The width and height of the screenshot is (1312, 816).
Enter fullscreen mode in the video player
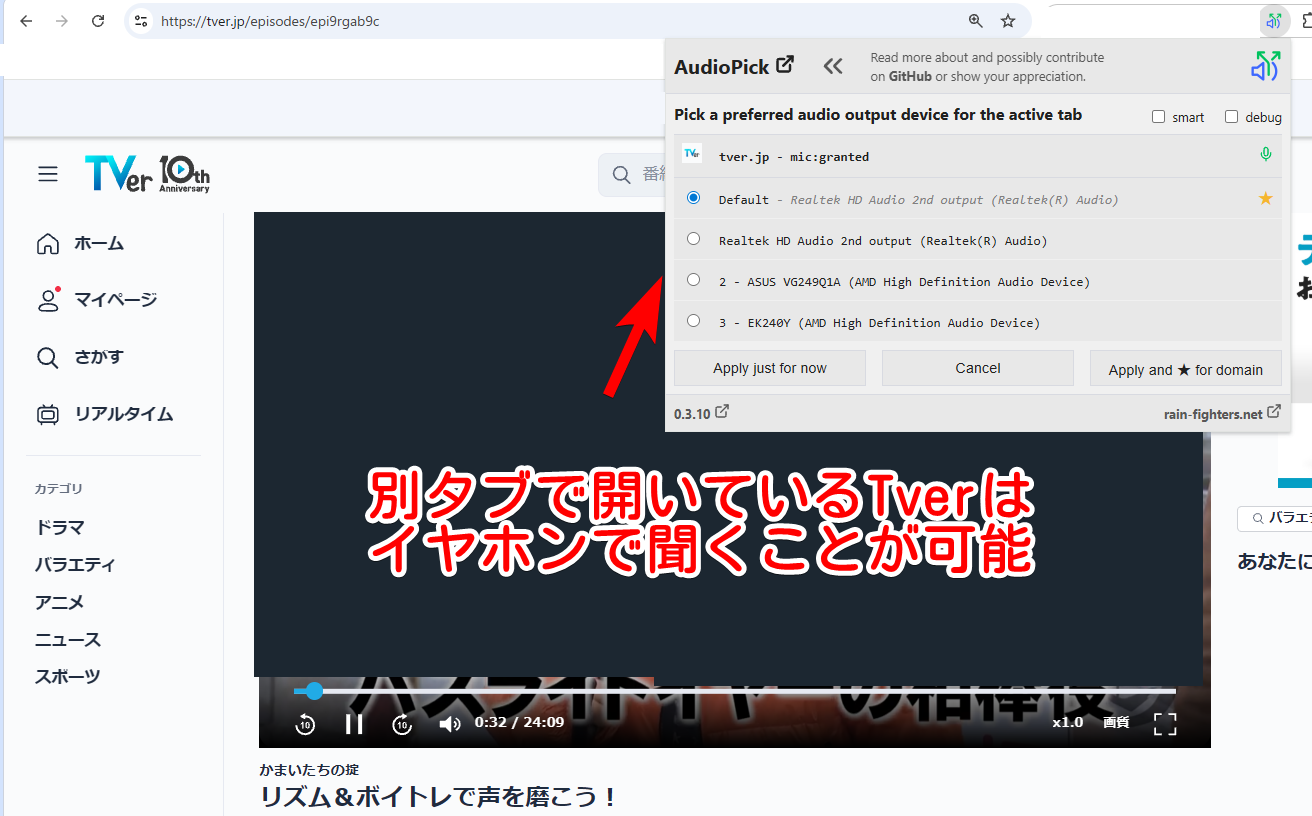coord(1164,723)
